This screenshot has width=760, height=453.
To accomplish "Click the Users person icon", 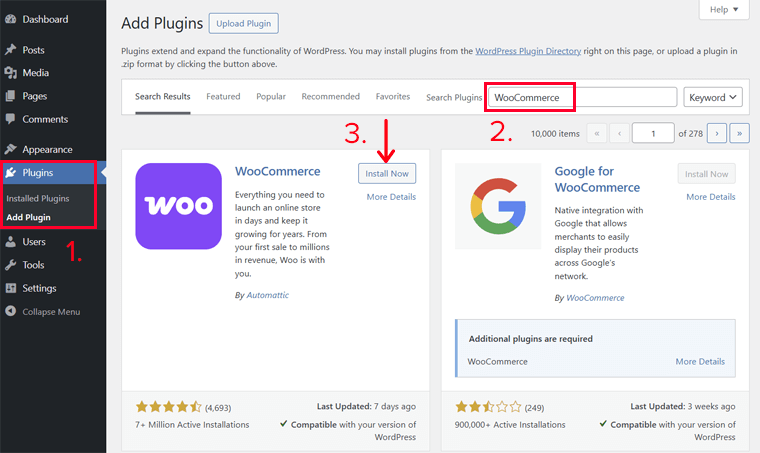I will [11, 241].
